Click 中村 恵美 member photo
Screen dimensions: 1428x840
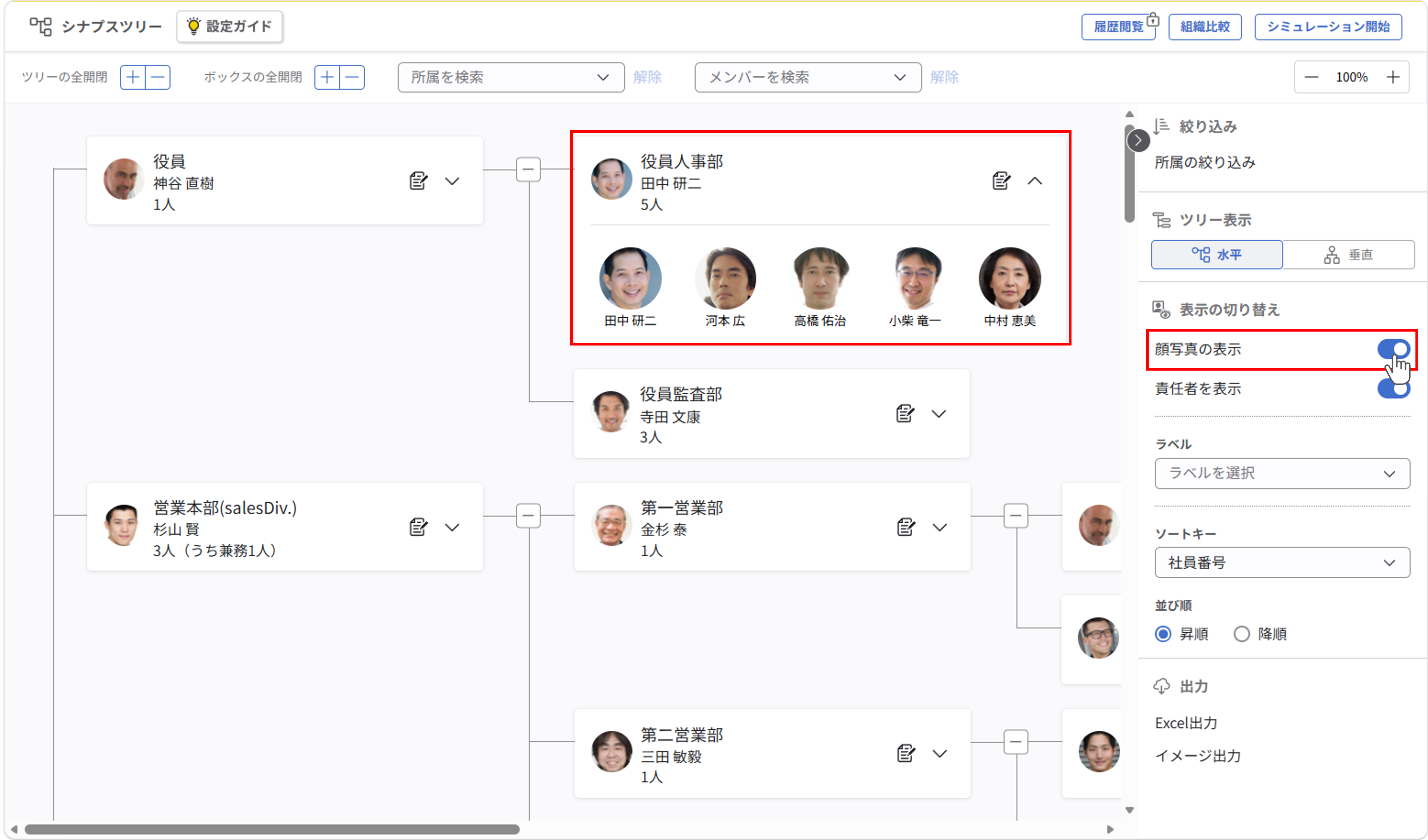(x=1010, y=278)
